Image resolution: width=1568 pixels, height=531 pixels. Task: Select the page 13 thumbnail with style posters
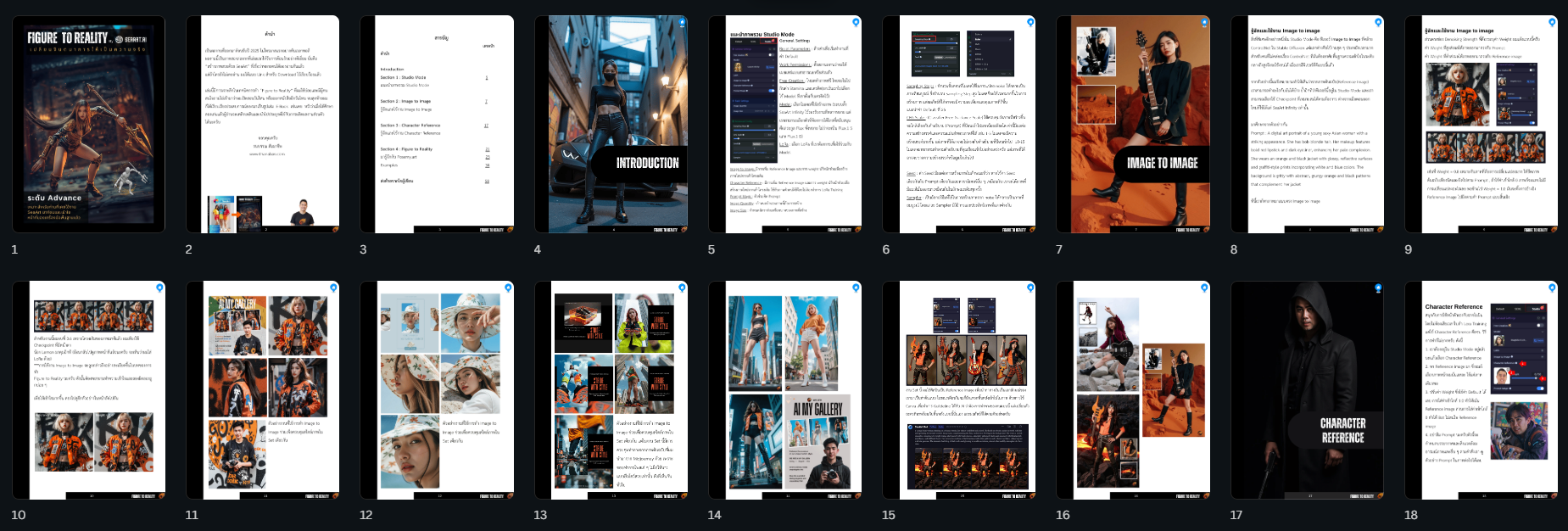click(611, 390)
